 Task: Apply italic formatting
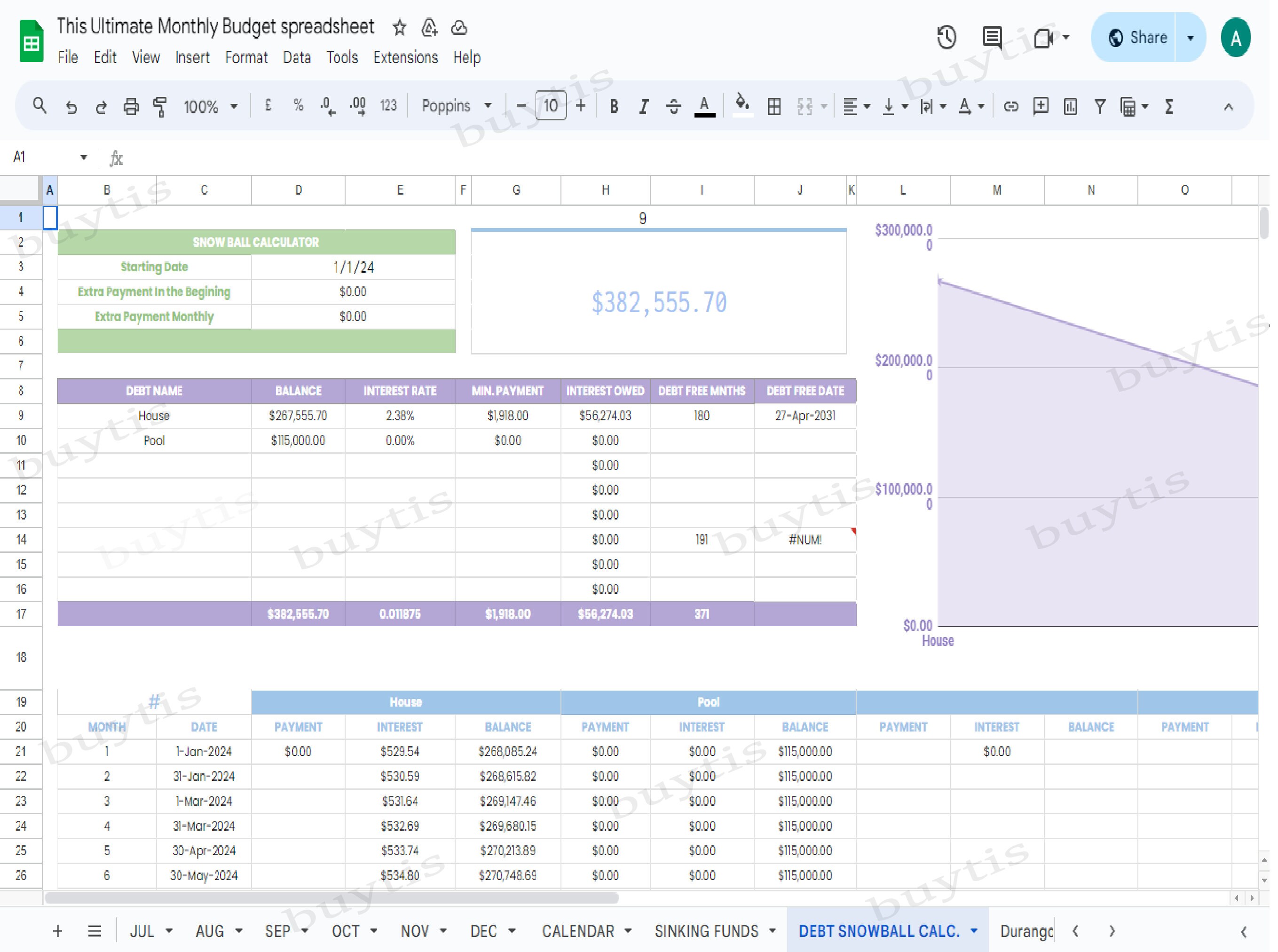[643, 106]
